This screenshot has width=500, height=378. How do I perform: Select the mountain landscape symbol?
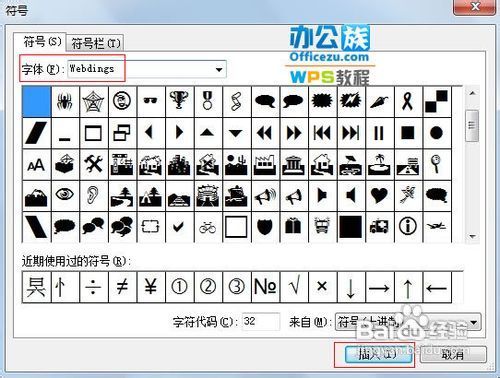coord(36,196)
